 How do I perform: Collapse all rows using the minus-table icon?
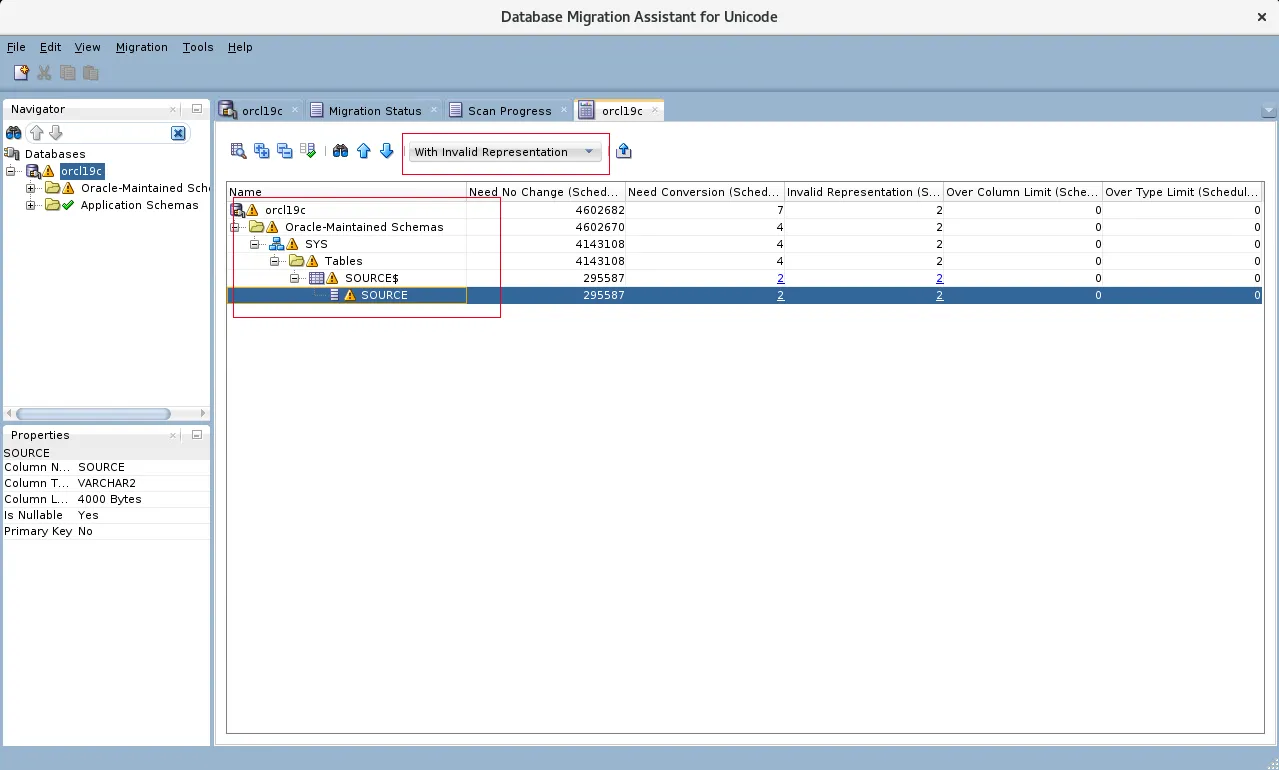coord(285,150)
